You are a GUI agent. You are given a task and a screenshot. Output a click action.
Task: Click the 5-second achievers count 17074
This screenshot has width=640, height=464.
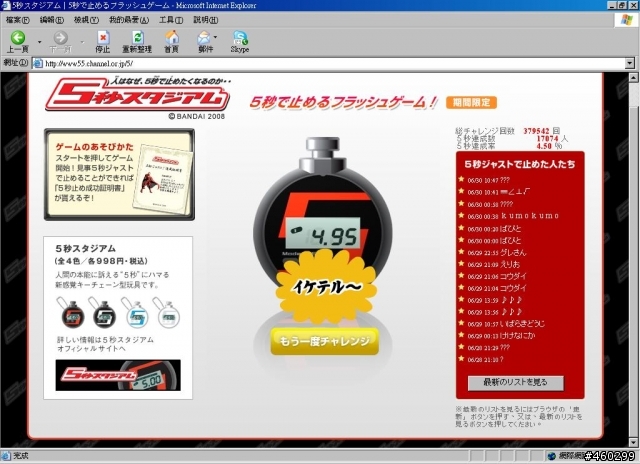pyautogui.click(x=547, y=139)
